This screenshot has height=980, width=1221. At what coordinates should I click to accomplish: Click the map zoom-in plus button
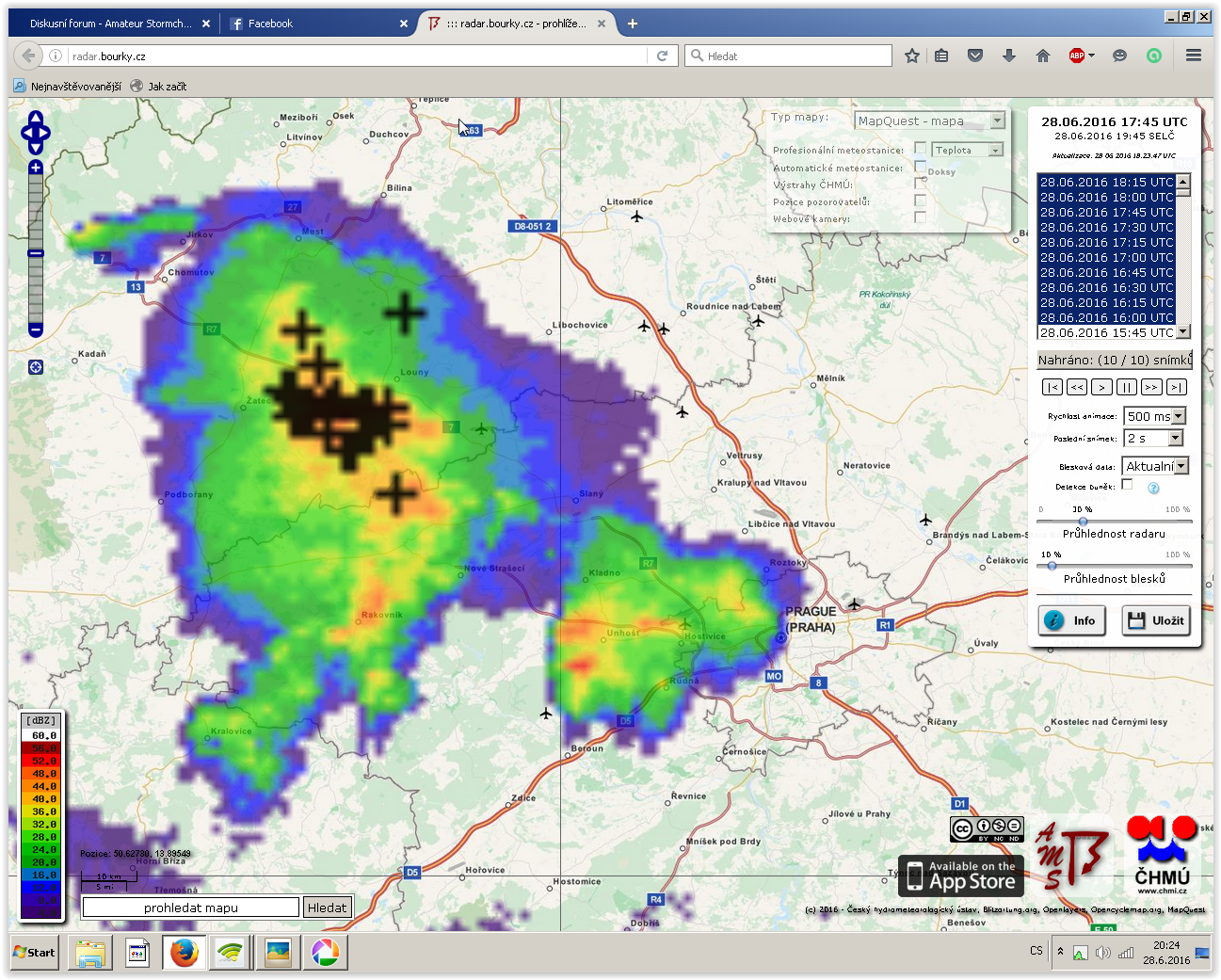click(x=36, y=168)
